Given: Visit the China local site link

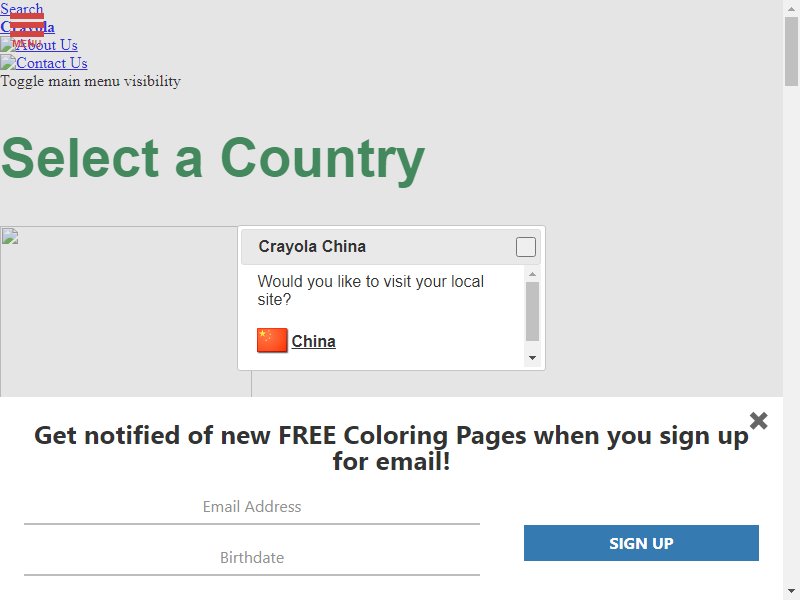Looking at the screenshot, I should coord(313,341).
